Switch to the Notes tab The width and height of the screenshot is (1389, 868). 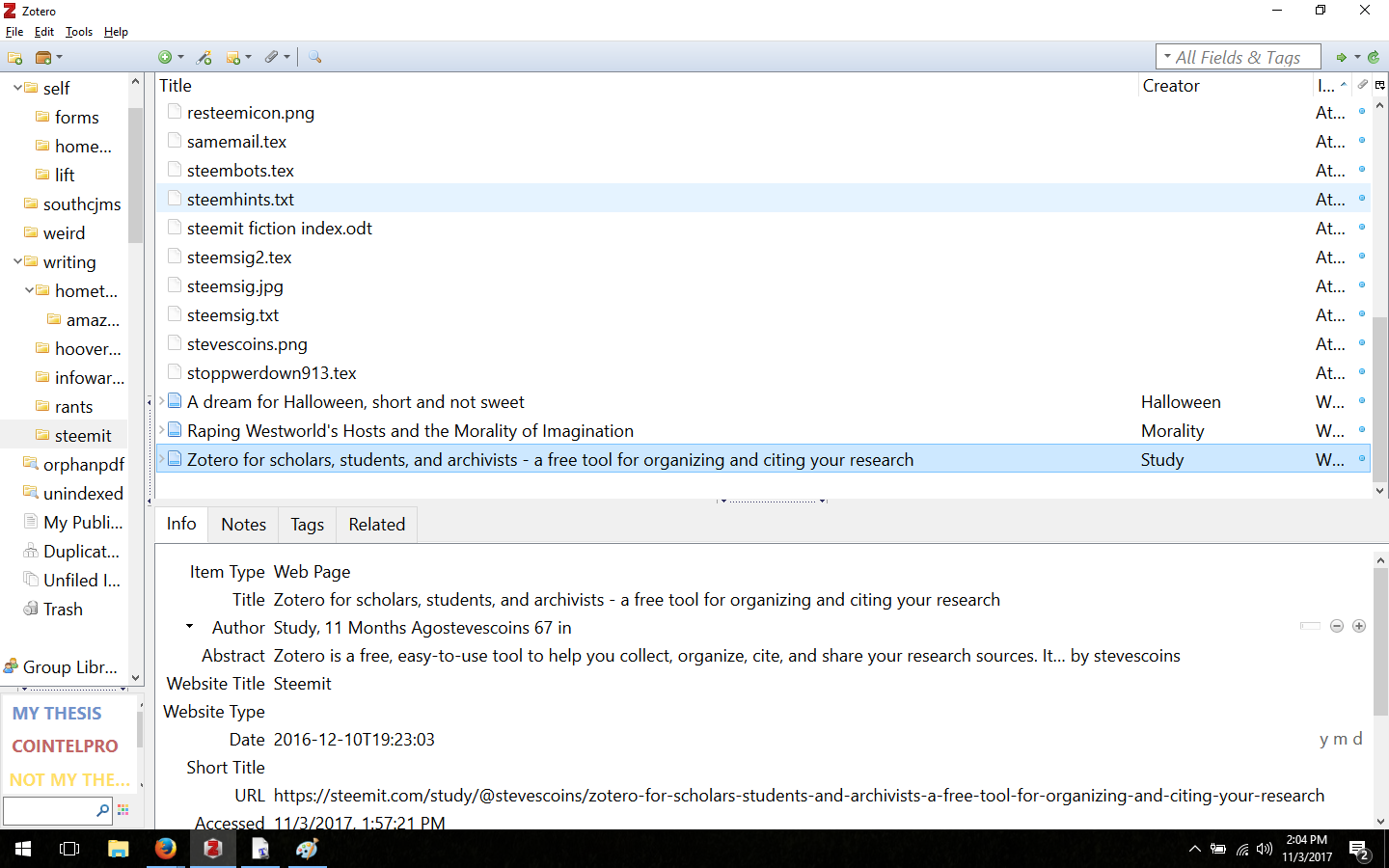(243, 524)
